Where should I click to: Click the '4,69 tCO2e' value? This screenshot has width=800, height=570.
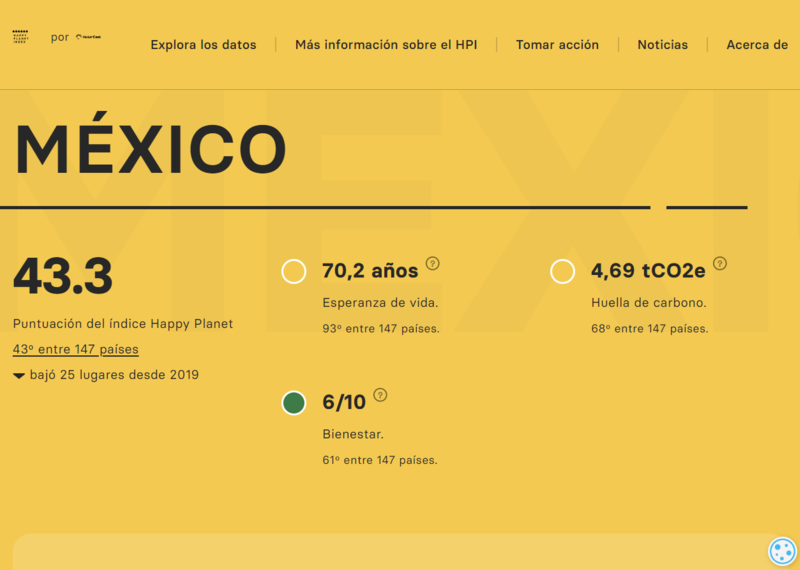(x=648, y=271)
